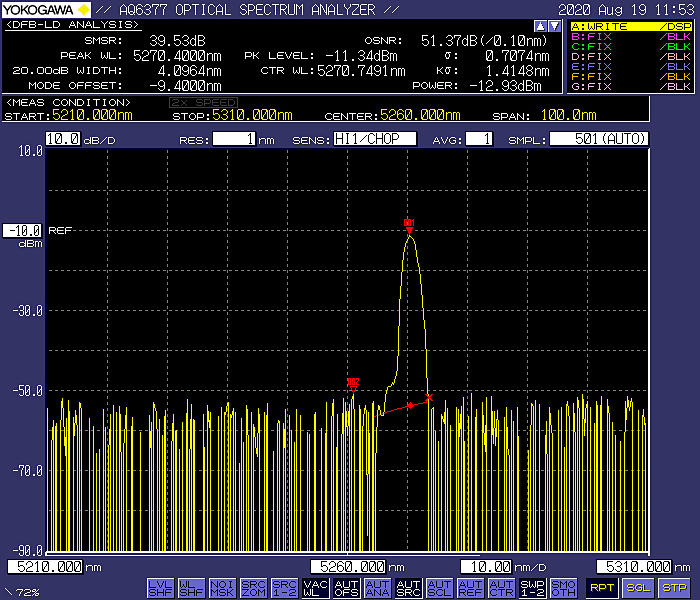Toggle the SWP 1-2 sweep between markers
Image resolution: width=700 pixels, height=600 pixels.
coord(532,588)
